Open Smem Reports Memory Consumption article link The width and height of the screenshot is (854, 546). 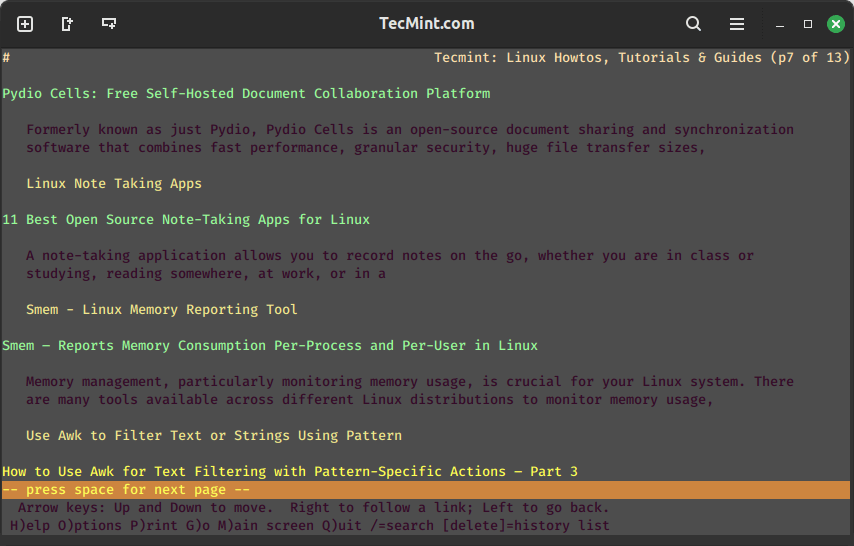point(270,346)
